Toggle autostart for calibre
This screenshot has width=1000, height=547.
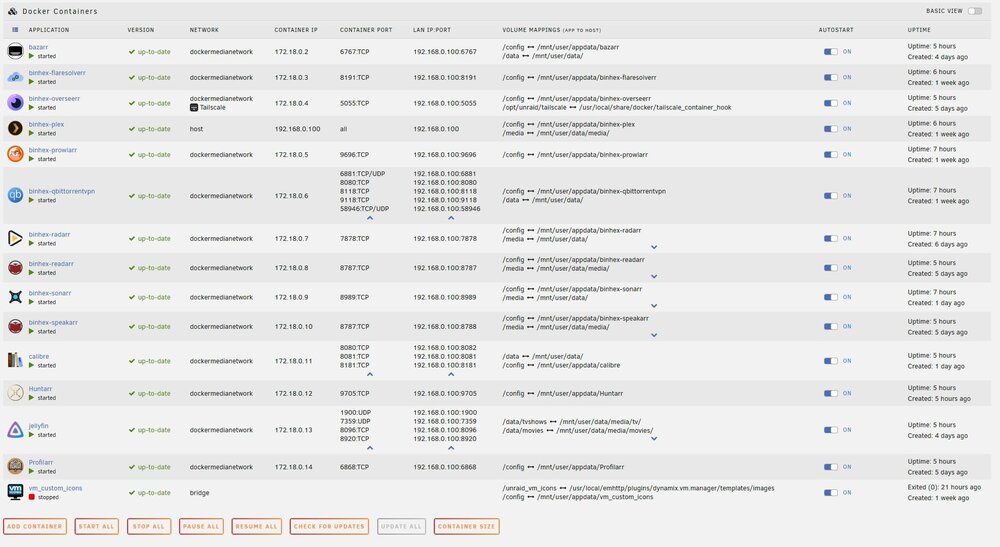click(x=830, y=361)
